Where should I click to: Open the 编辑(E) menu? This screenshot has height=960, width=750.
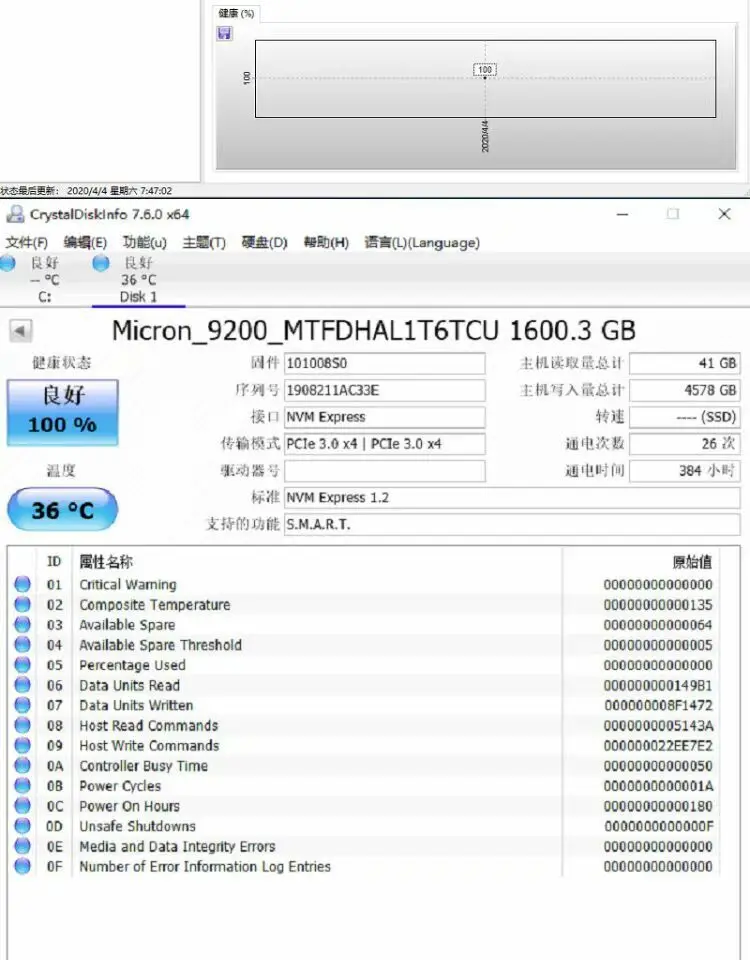coord(85,242)
